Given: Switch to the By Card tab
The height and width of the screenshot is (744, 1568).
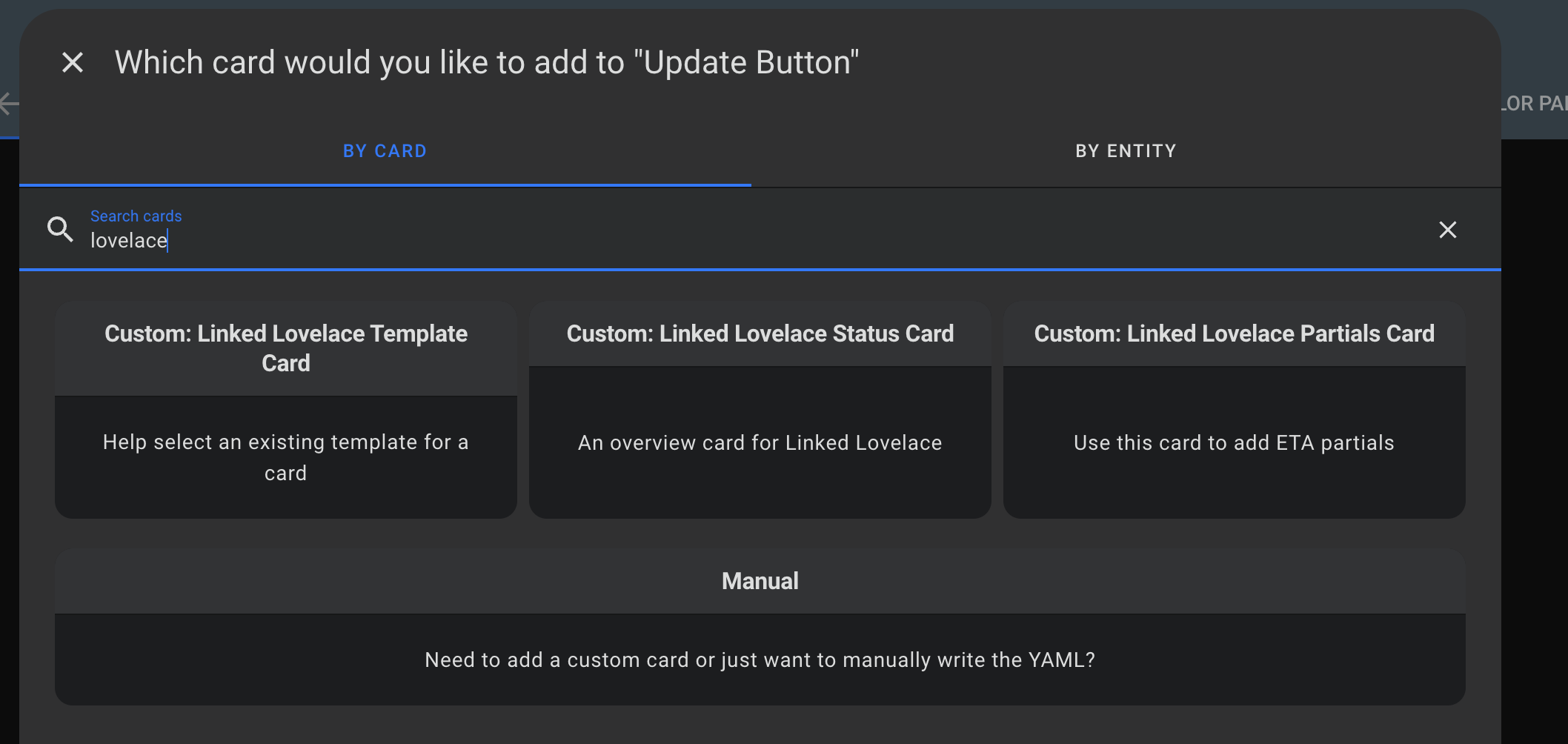Looking at the screenshot, I should pyautogui.click(x=385, y=150).
